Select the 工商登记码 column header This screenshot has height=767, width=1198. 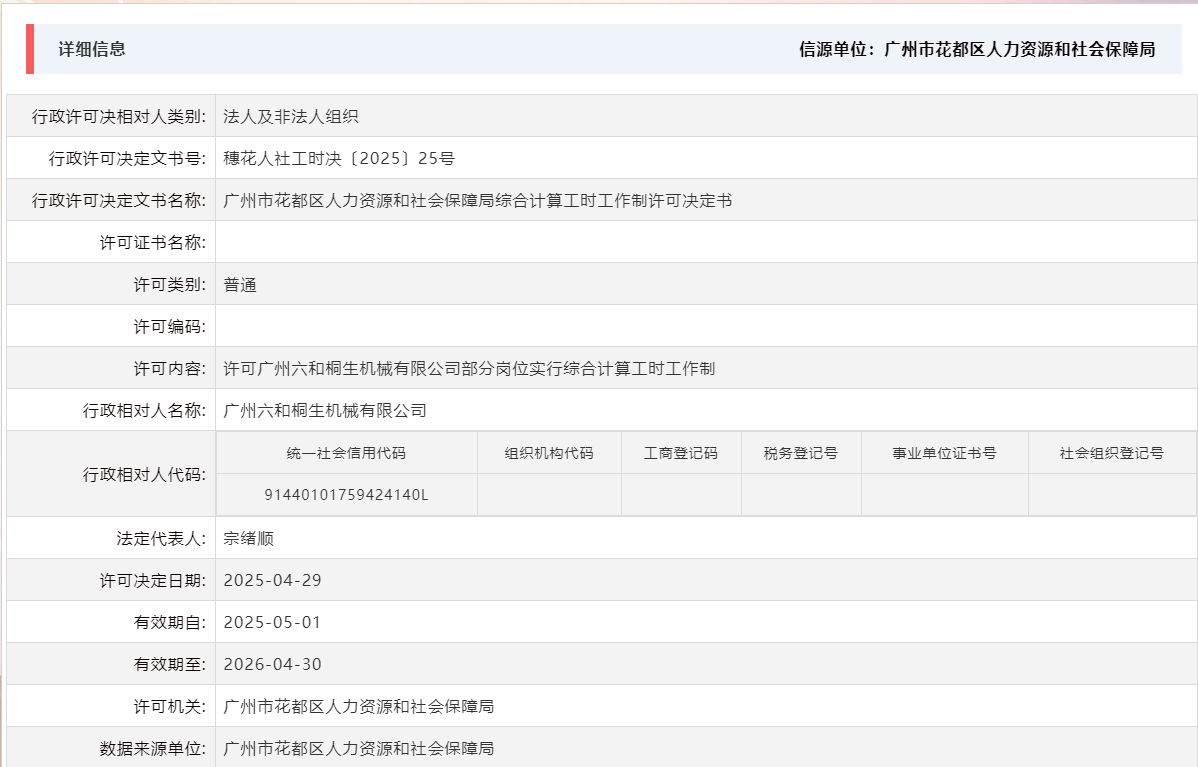coord(680,452)
